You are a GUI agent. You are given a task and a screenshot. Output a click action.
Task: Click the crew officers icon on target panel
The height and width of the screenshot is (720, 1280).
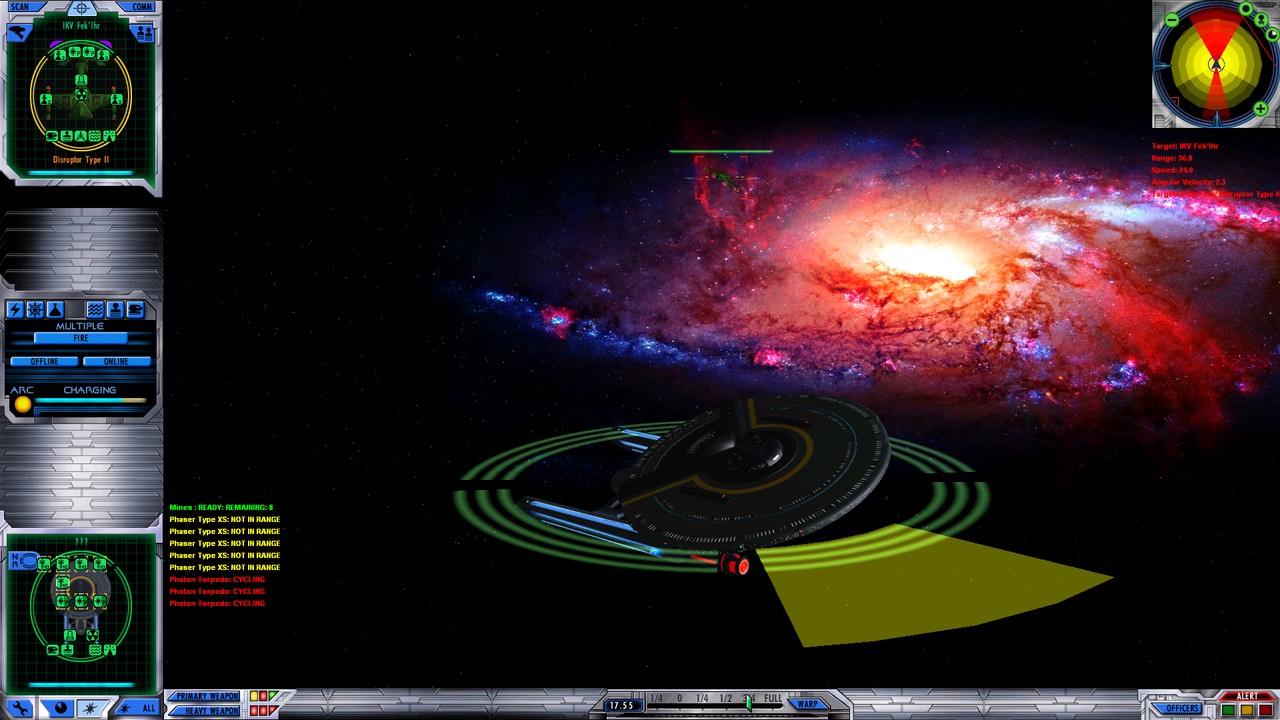click(145, 33)
